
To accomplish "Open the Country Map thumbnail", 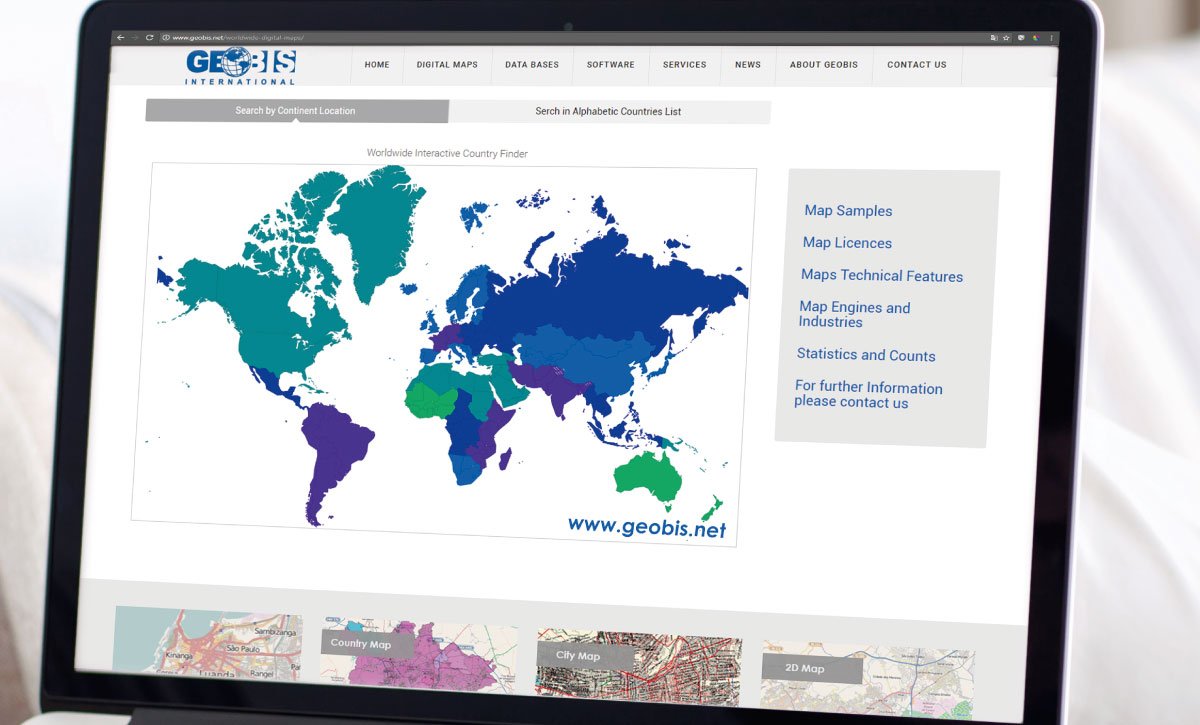I will [418, 656].
